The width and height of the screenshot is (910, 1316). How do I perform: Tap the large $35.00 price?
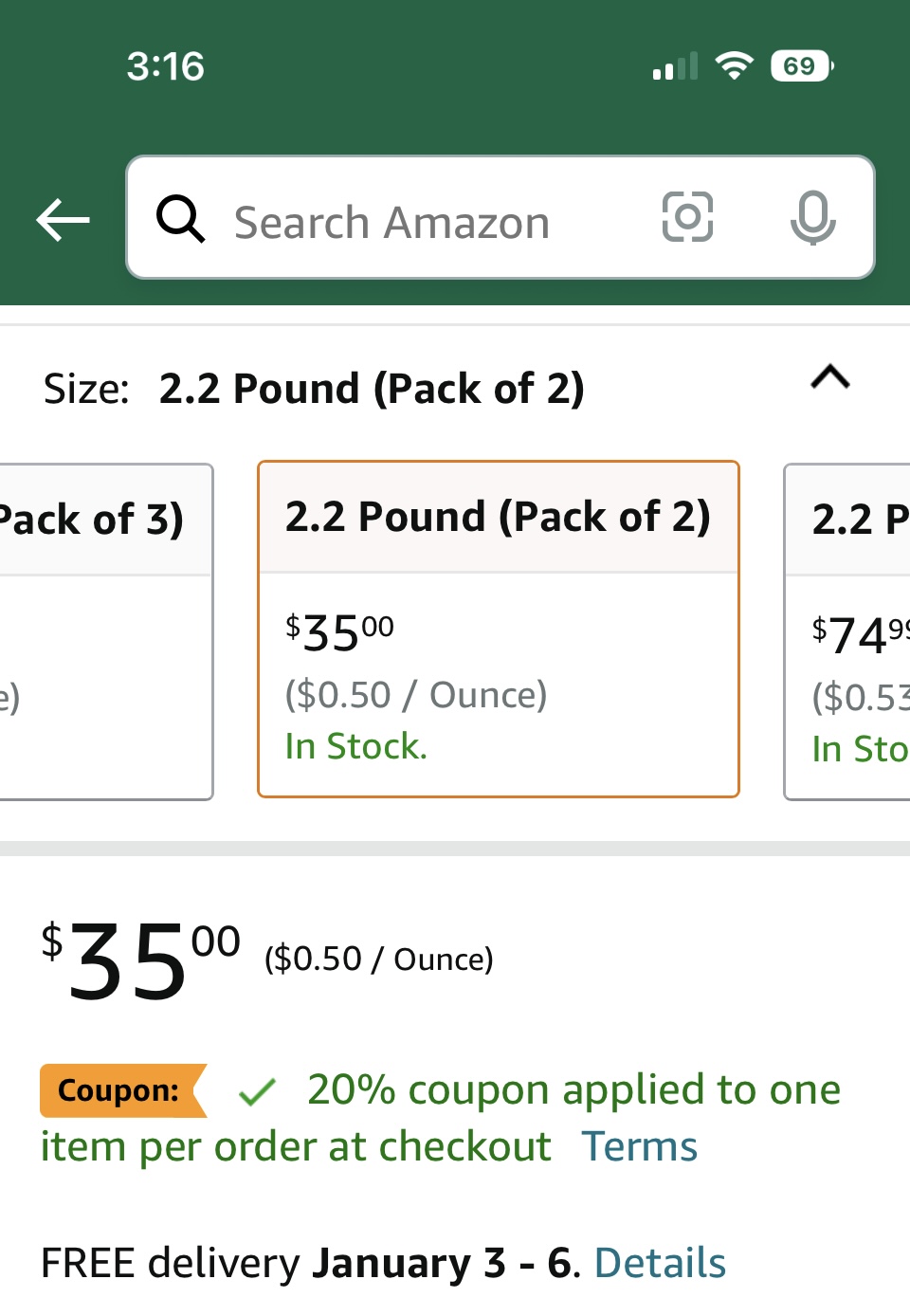coord(140,960)
